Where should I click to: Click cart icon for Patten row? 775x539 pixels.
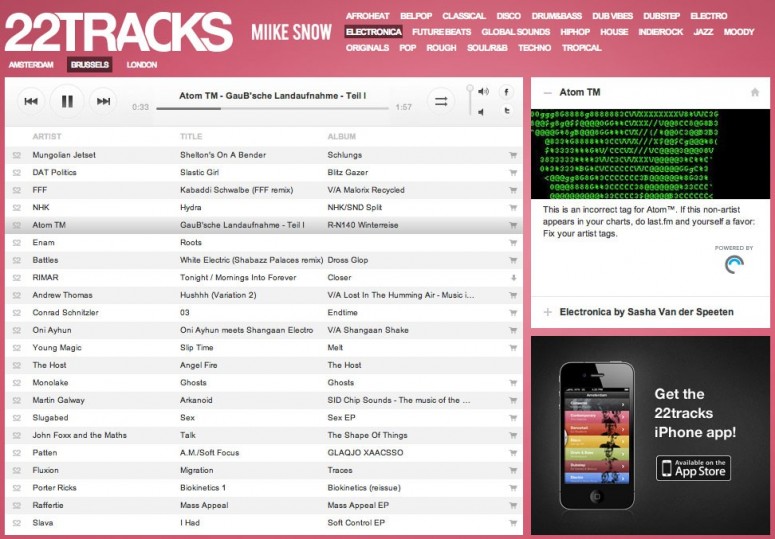513,453
